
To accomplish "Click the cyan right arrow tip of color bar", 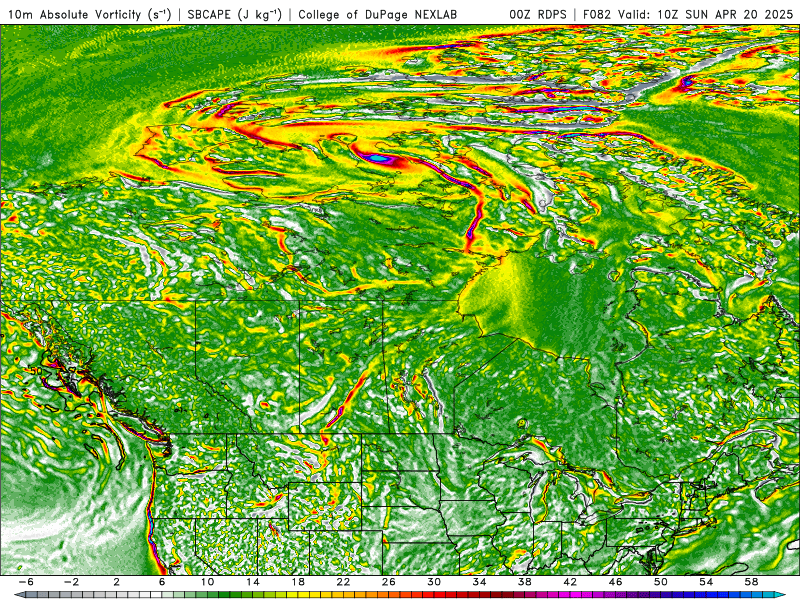I will (x=782, y=595).
